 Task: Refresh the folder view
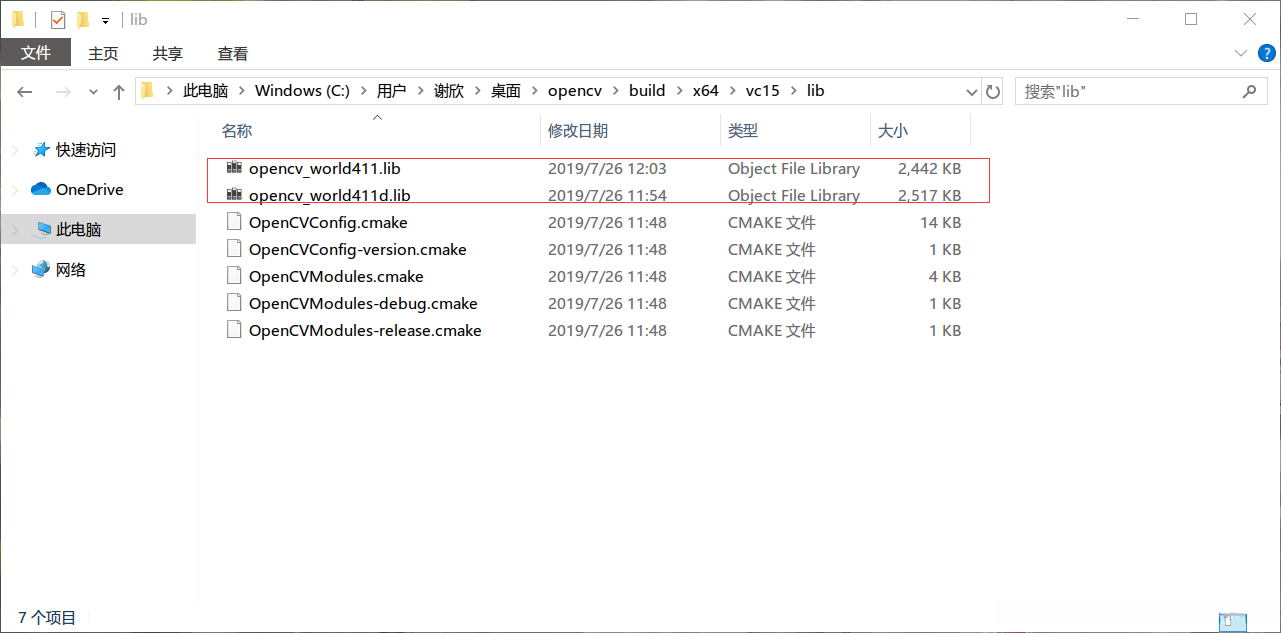point(993,92)
